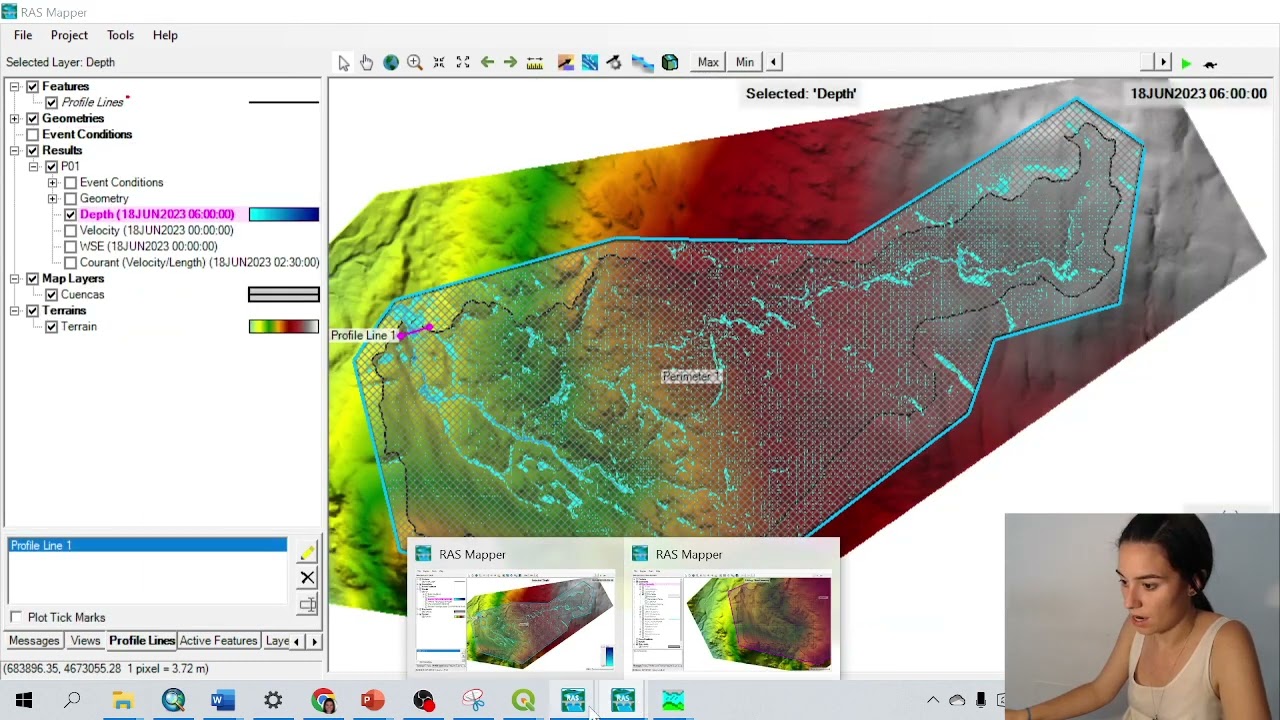Switch to the Active Features tab
The width and height of the screenshot is (1280, 720).
tap(218, 641)
